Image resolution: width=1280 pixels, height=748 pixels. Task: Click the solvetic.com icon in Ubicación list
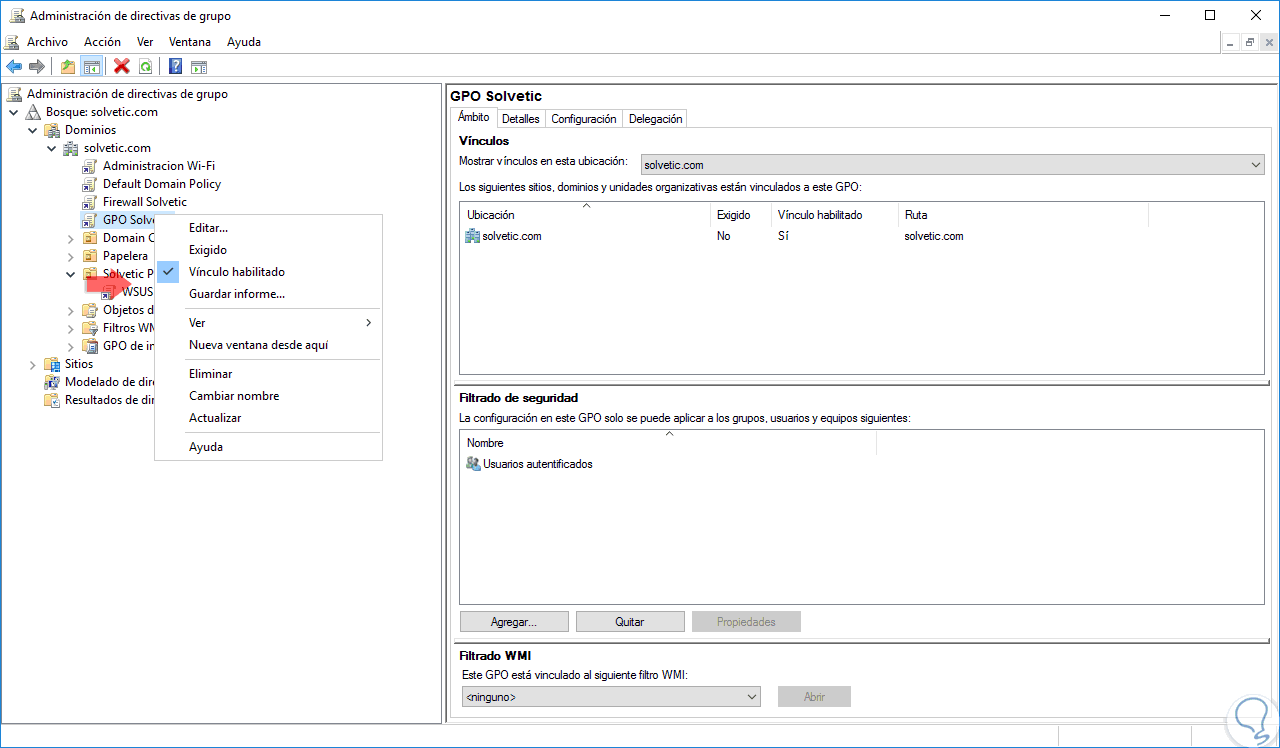coord(473,236)
